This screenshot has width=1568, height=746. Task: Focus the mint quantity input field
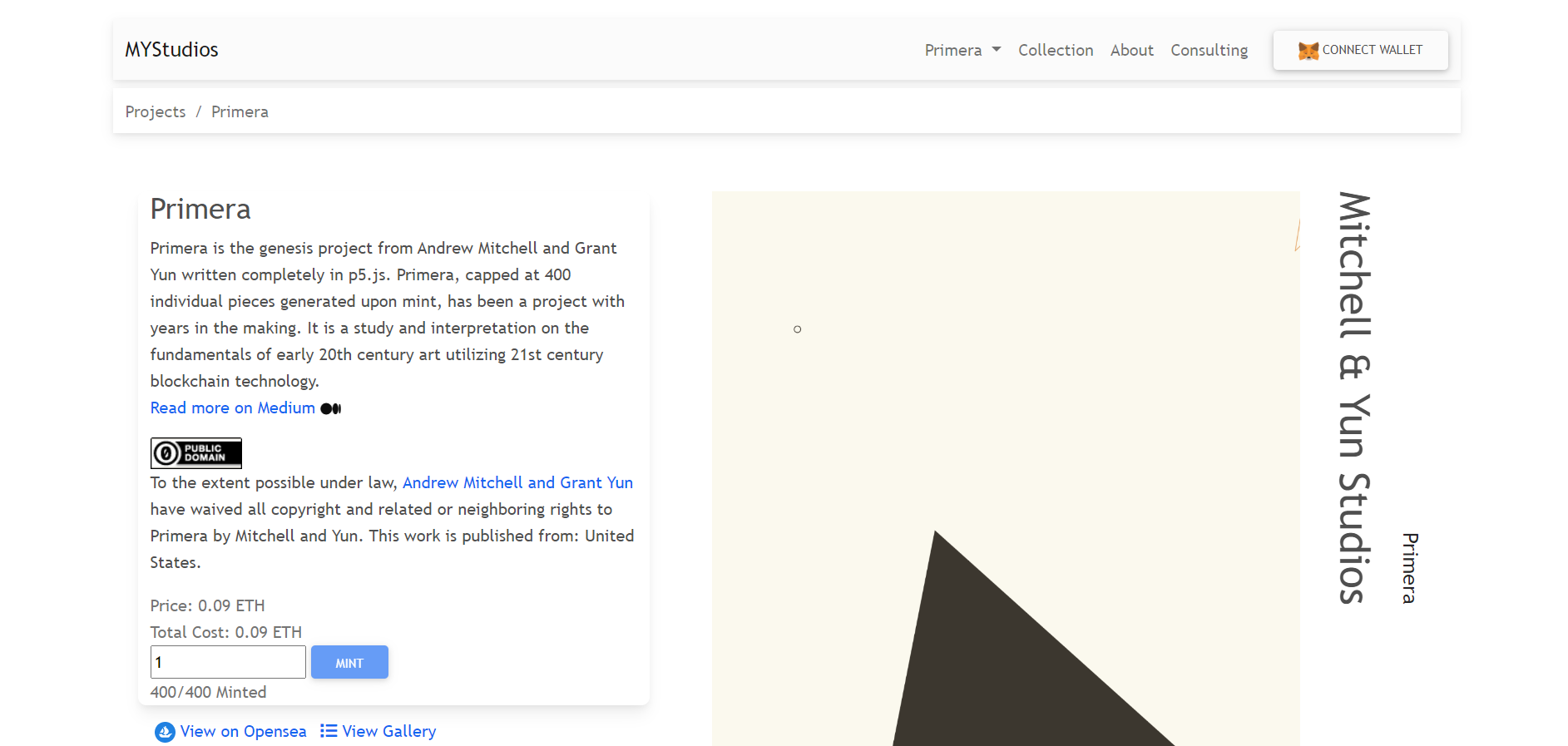coord(228,662)
